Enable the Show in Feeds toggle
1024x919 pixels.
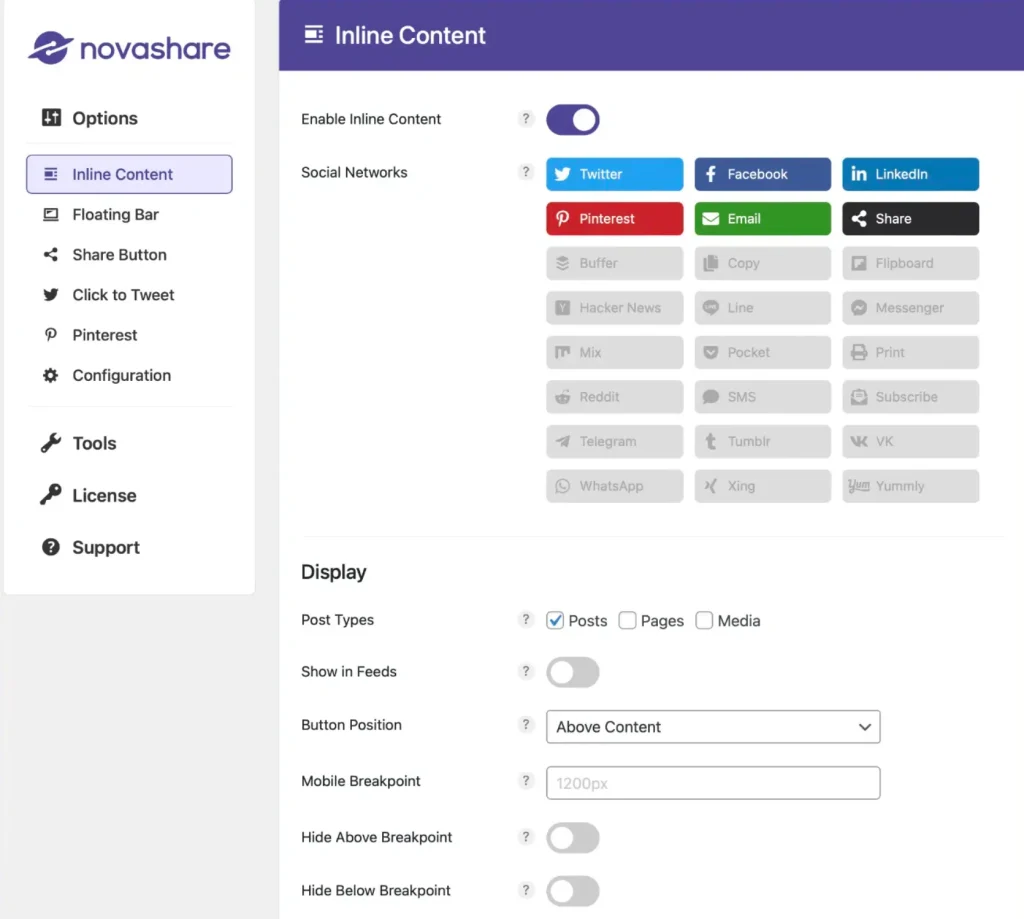point(572,672)
